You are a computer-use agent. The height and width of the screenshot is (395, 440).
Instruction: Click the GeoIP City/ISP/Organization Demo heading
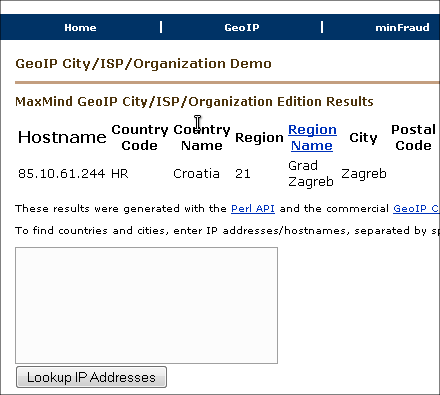coord(143,64)
